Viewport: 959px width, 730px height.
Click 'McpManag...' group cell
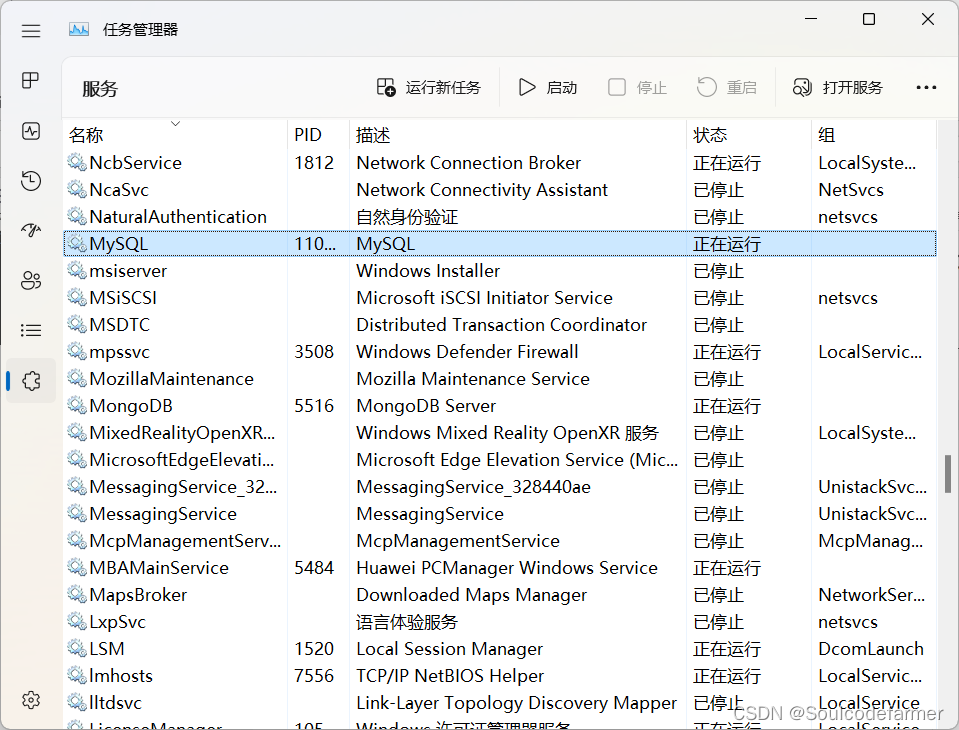[870, 540]
